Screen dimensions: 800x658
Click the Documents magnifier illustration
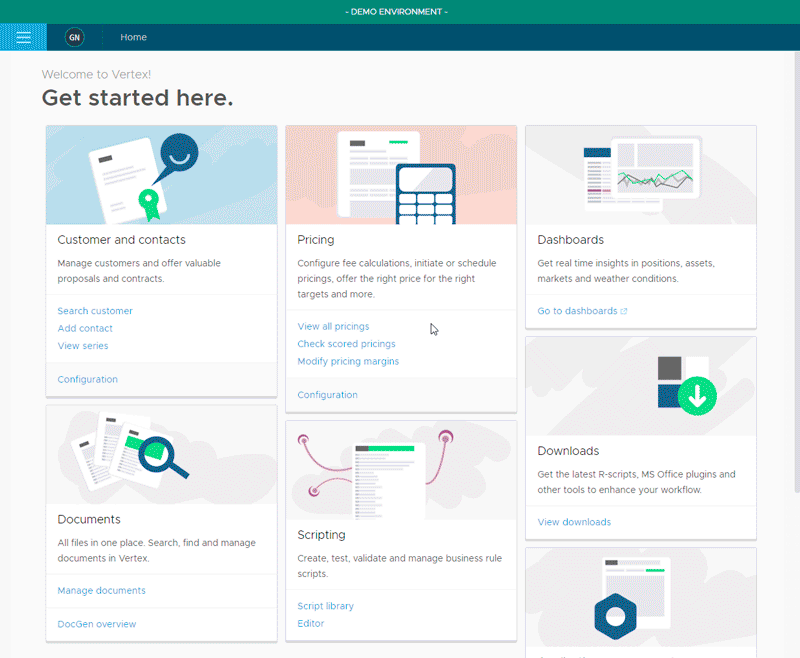click(x=162, y=454)
